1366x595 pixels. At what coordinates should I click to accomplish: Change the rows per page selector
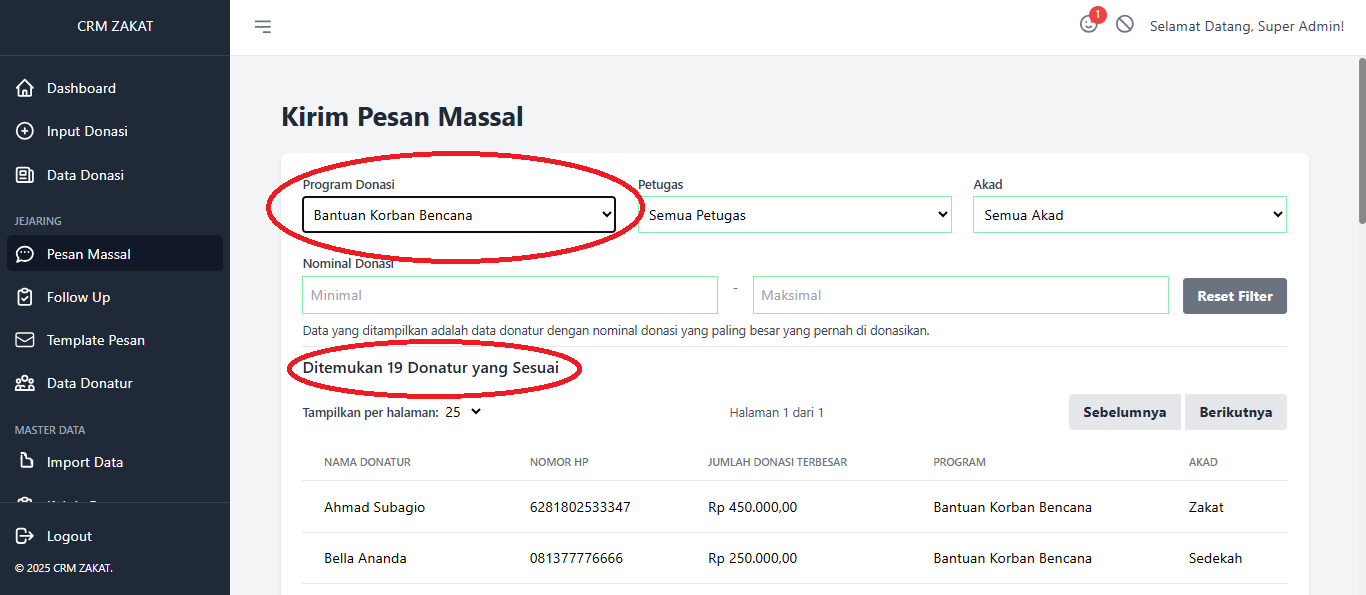pos(463,412)
